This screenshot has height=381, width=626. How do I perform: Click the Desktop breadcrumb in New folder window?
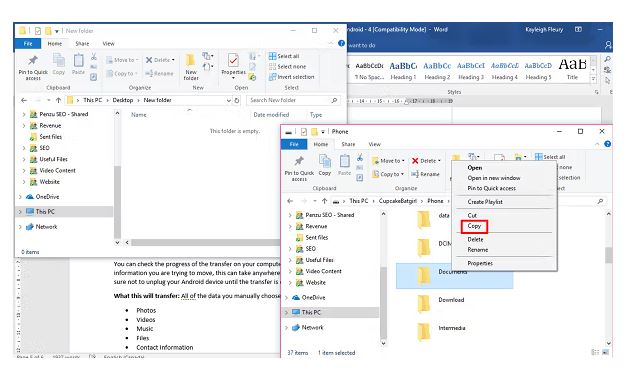tap(123, 100)
